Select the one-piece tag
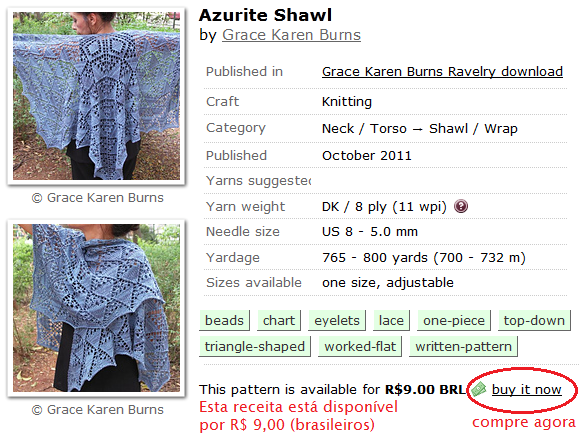Image resolution: width=580 pixels, height=445 pixels. coord(454,320)
